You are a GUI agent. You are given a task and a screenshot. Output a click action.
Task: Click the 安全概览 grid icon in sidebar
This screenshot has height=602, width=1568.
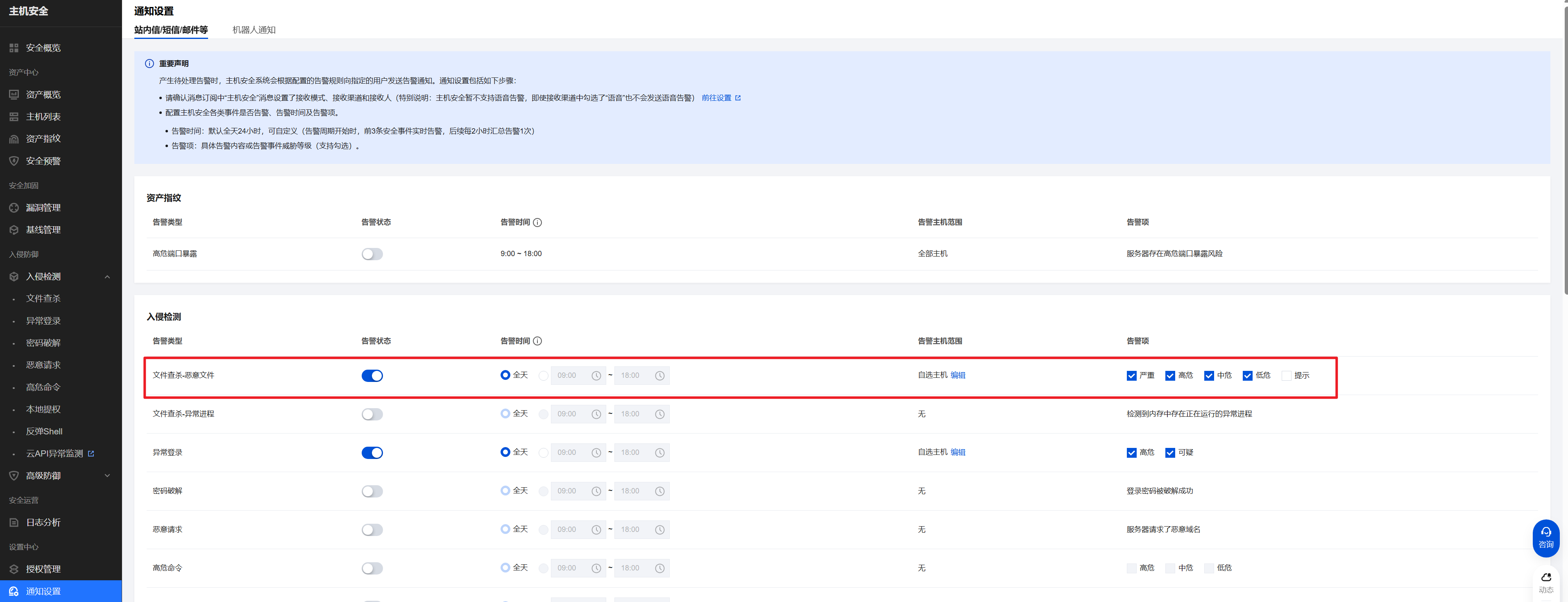click(14, 48)
